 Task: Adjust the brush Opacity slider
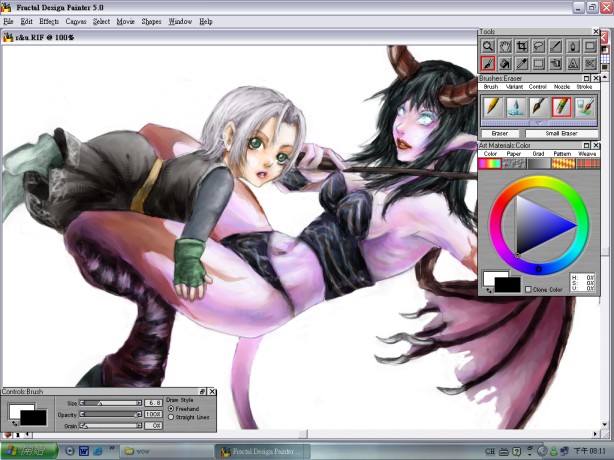110,414
